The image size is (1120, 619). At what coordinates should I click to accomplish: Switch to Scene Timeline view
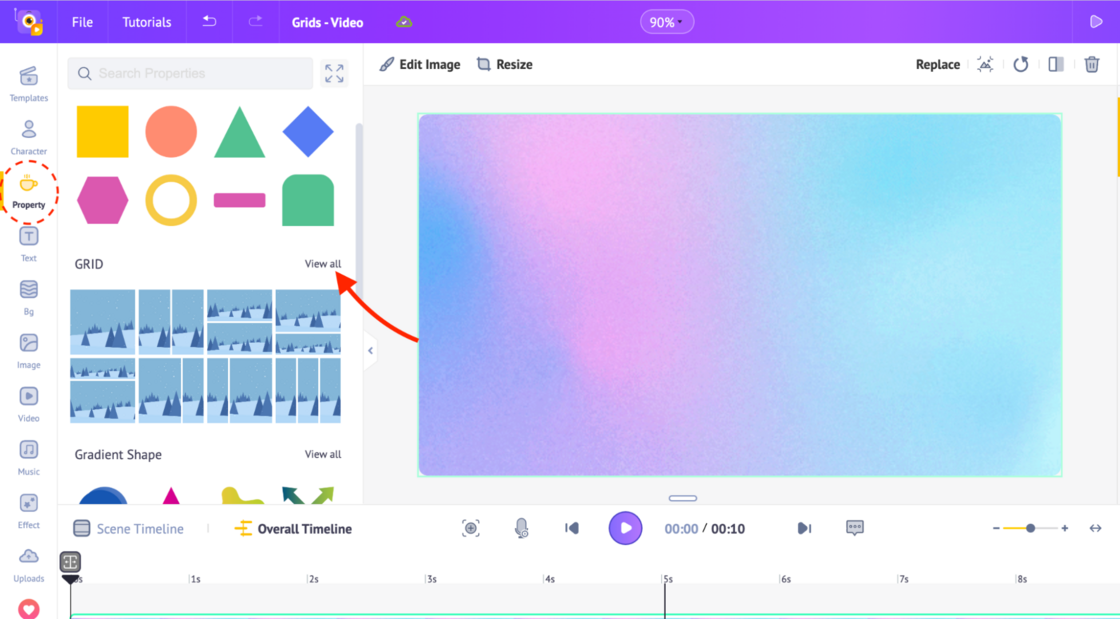(x=128, y=529)
